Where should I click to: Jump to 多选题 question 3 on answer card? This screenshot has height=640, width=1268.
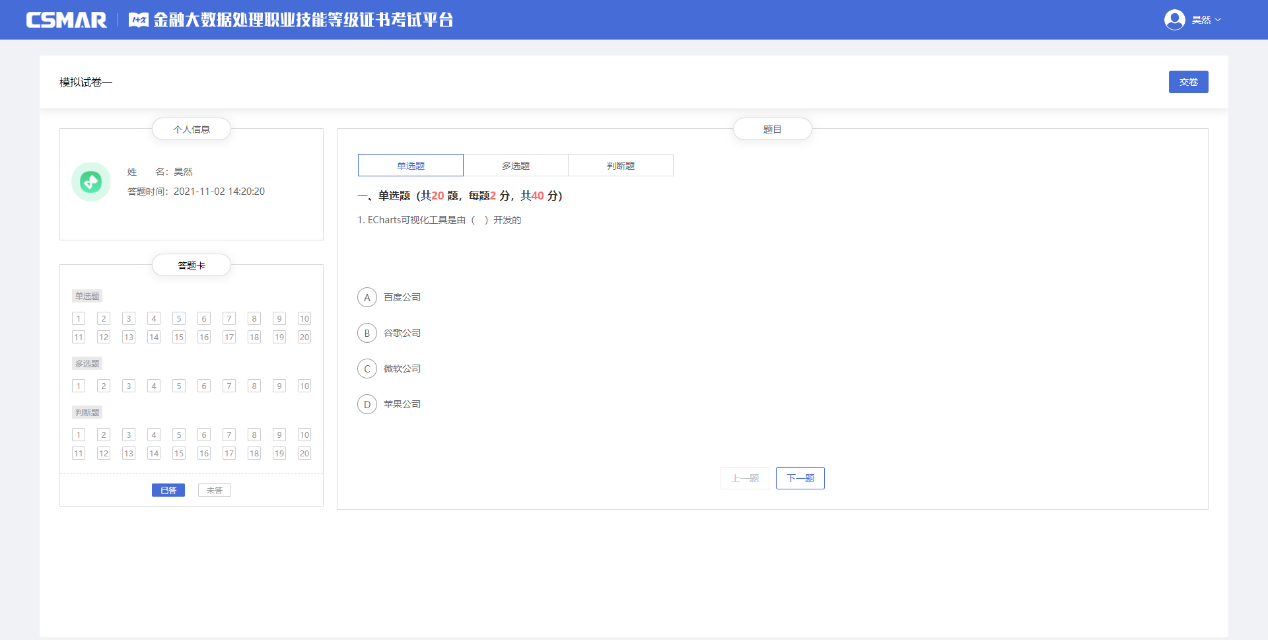pos(128,386)
